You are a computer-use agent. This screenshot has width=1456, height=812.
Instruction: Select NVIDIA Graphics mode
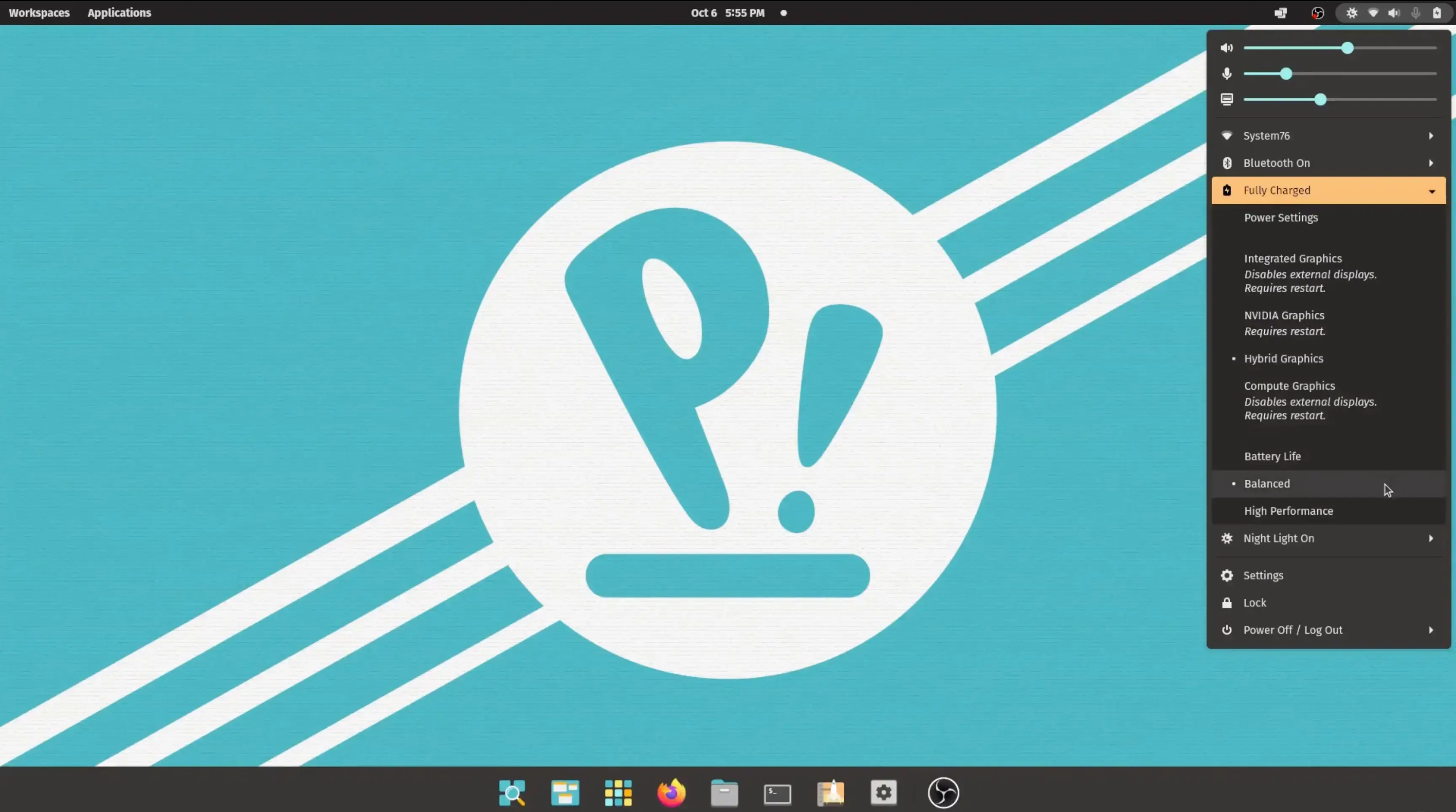coord(1328,323)
